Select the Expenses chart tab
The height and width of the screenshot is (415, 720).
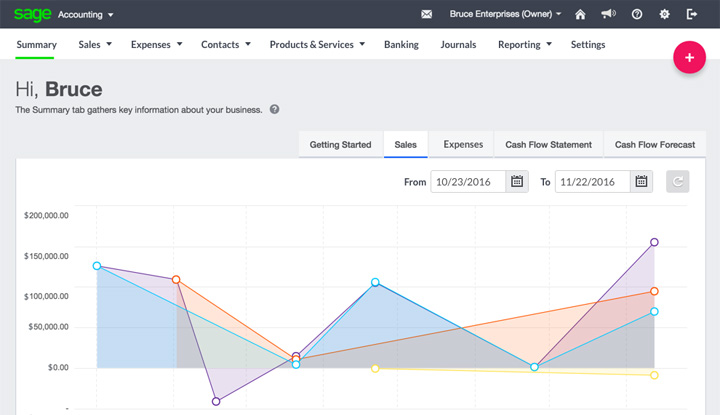[463, 145]
